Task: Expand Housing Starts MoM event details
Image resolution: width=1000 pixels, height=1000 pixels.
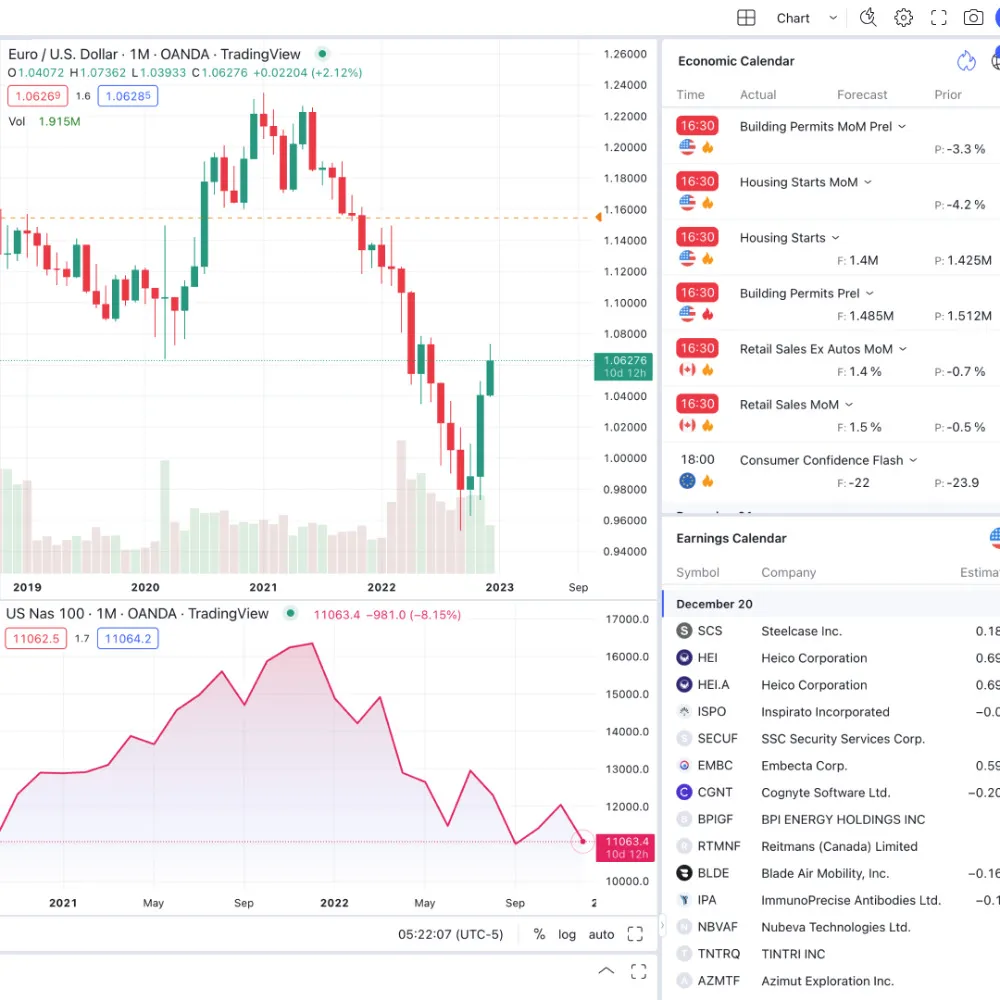Action: pyautogui.click(x=867, y=182)
